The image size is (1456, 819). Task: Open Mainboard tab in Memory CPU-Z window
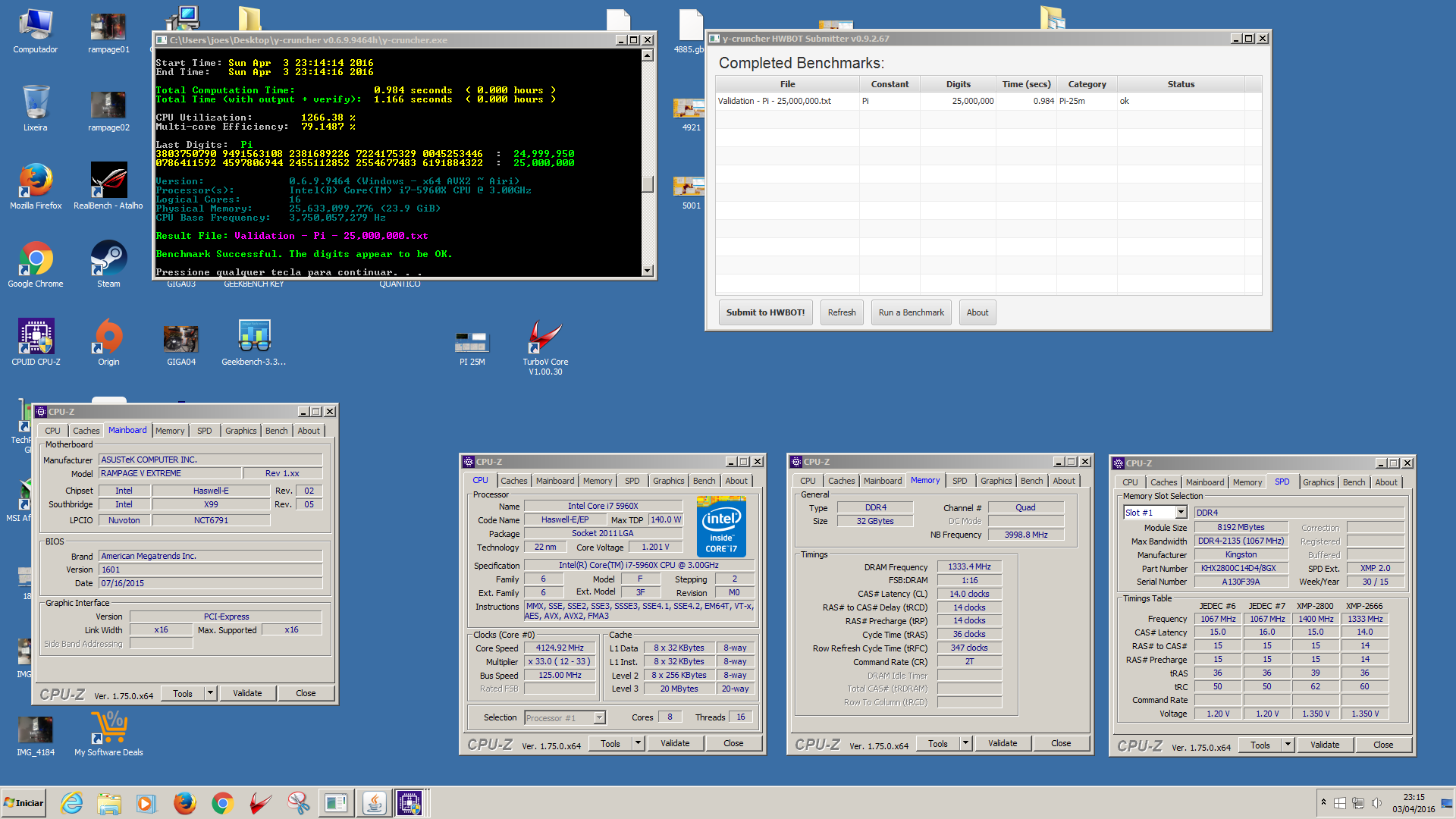tap(883, 481)
